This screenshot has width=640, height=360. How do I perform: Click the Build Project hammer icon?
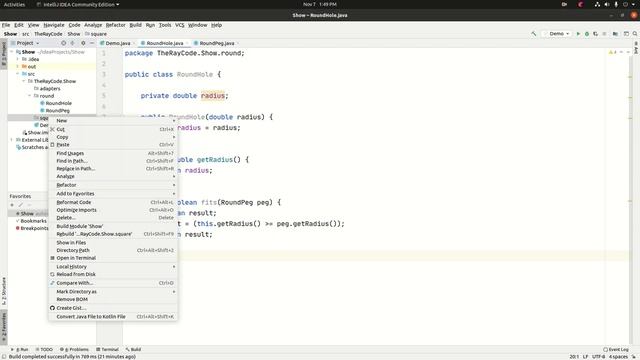coord(533,34)
